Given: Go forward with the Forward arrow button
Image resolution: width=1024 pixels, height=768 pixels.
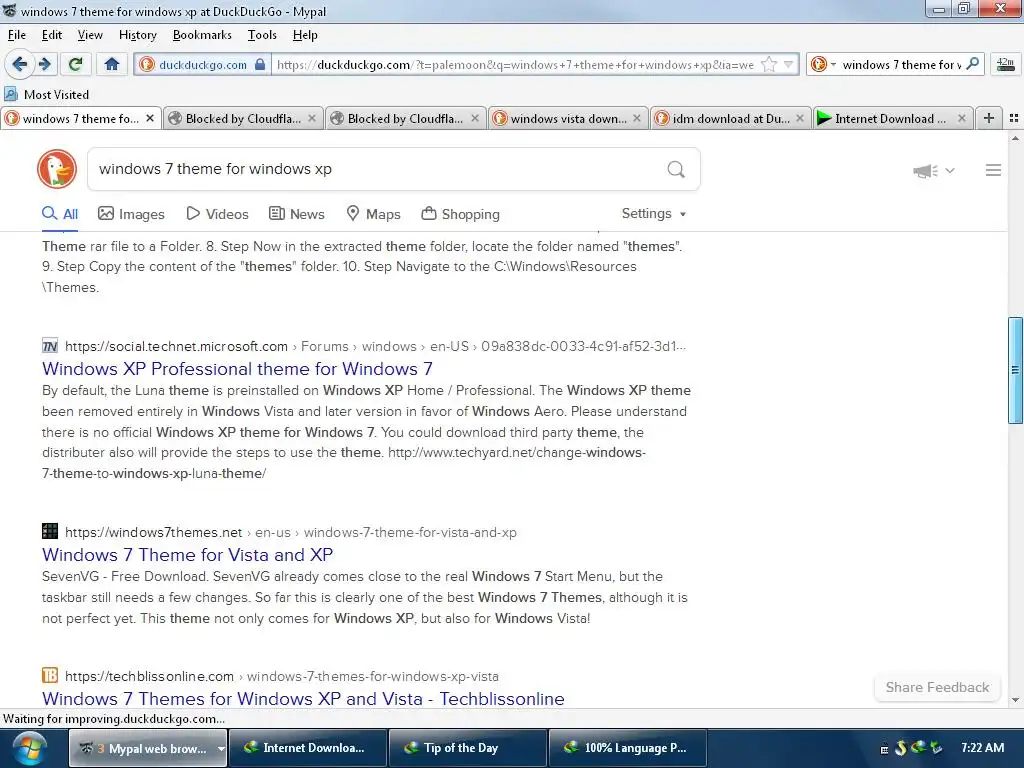Looking at the screenshot, I should [x=45, y=64].
